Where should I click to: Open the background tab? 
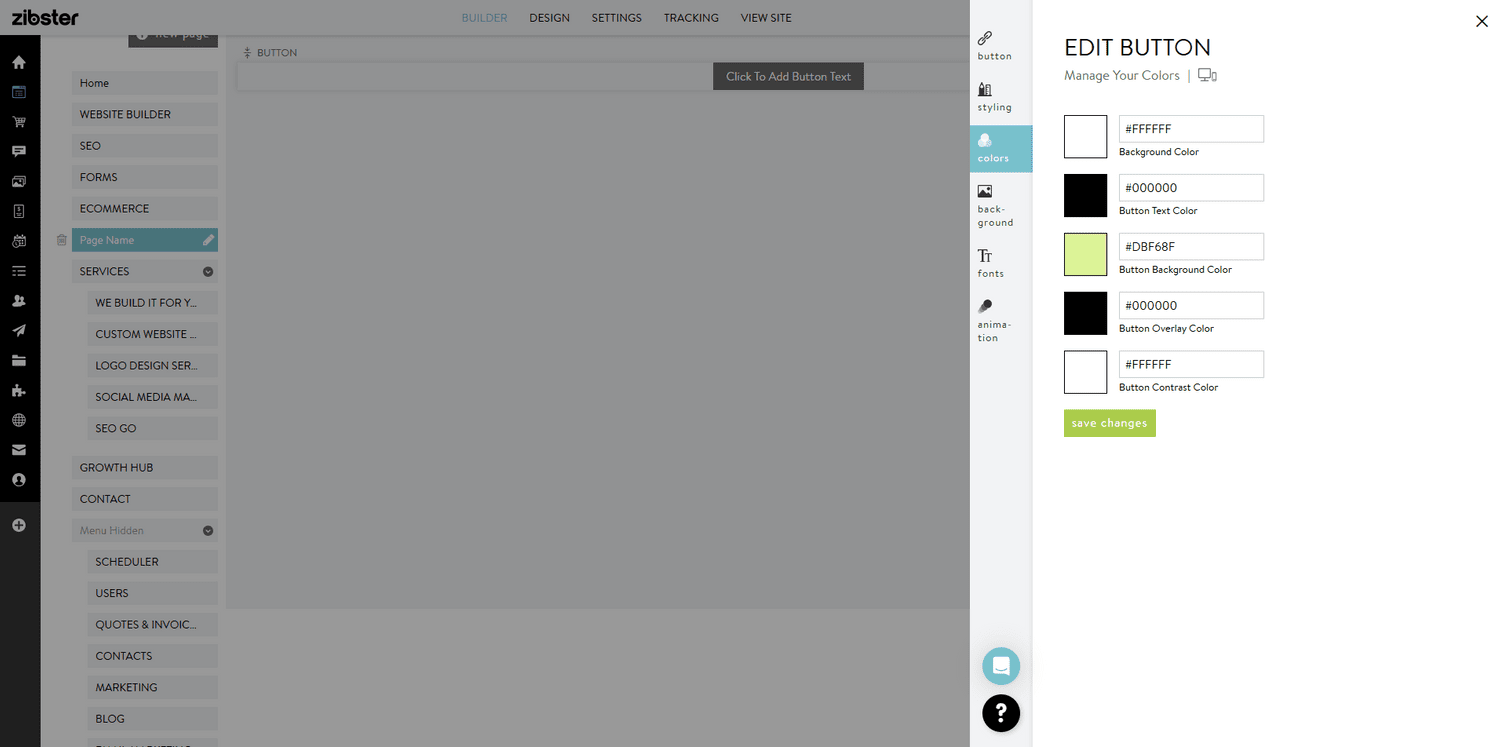click(x=1001, y=205)
